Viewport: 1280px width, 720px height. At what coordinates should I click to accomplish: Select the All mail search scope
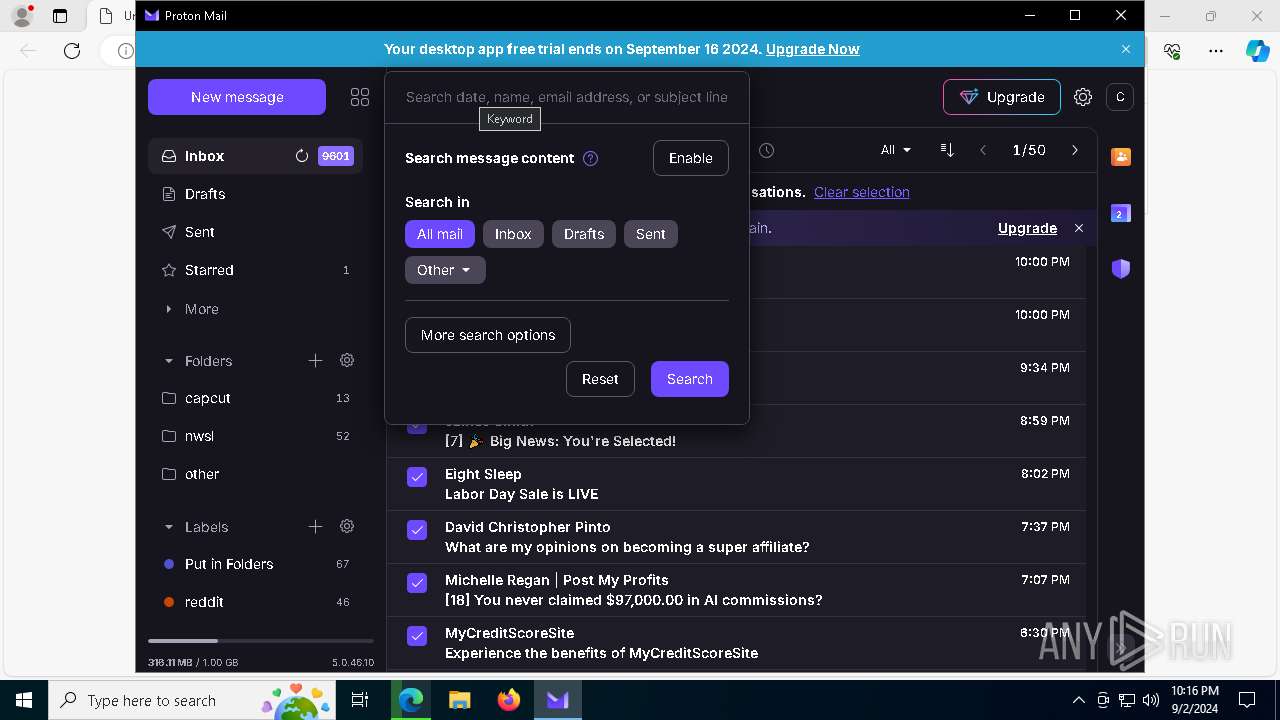click(440, 234)
